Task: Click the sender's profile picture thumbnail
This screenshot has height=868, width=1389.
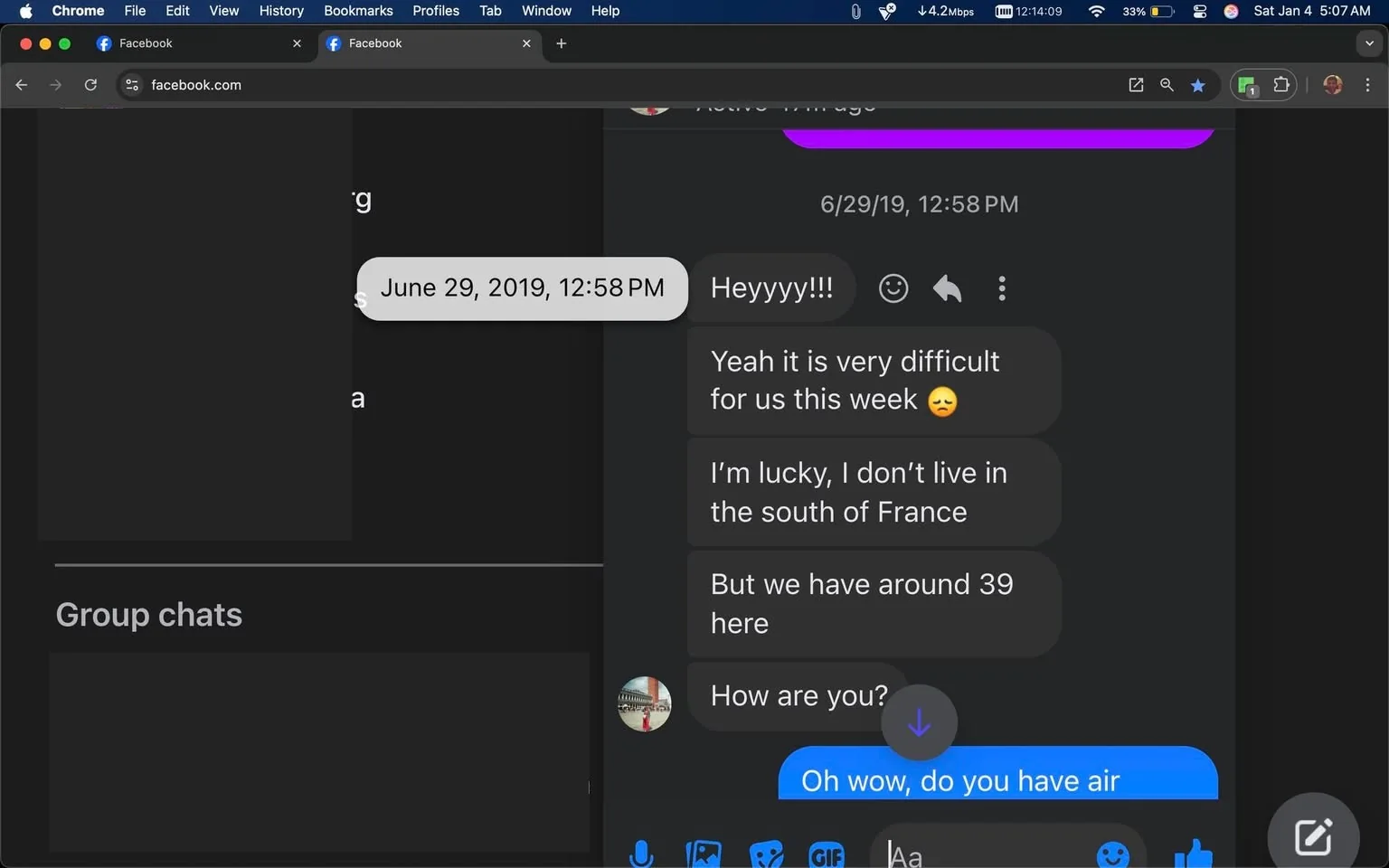Action: [x=644, y=703]
